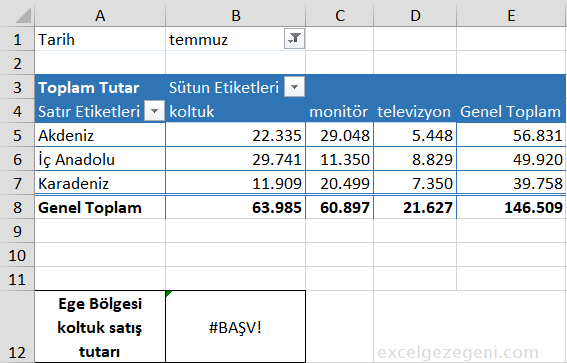Select row 2 header
This screenshot has height=363, width=567.
tap(17, 63)
